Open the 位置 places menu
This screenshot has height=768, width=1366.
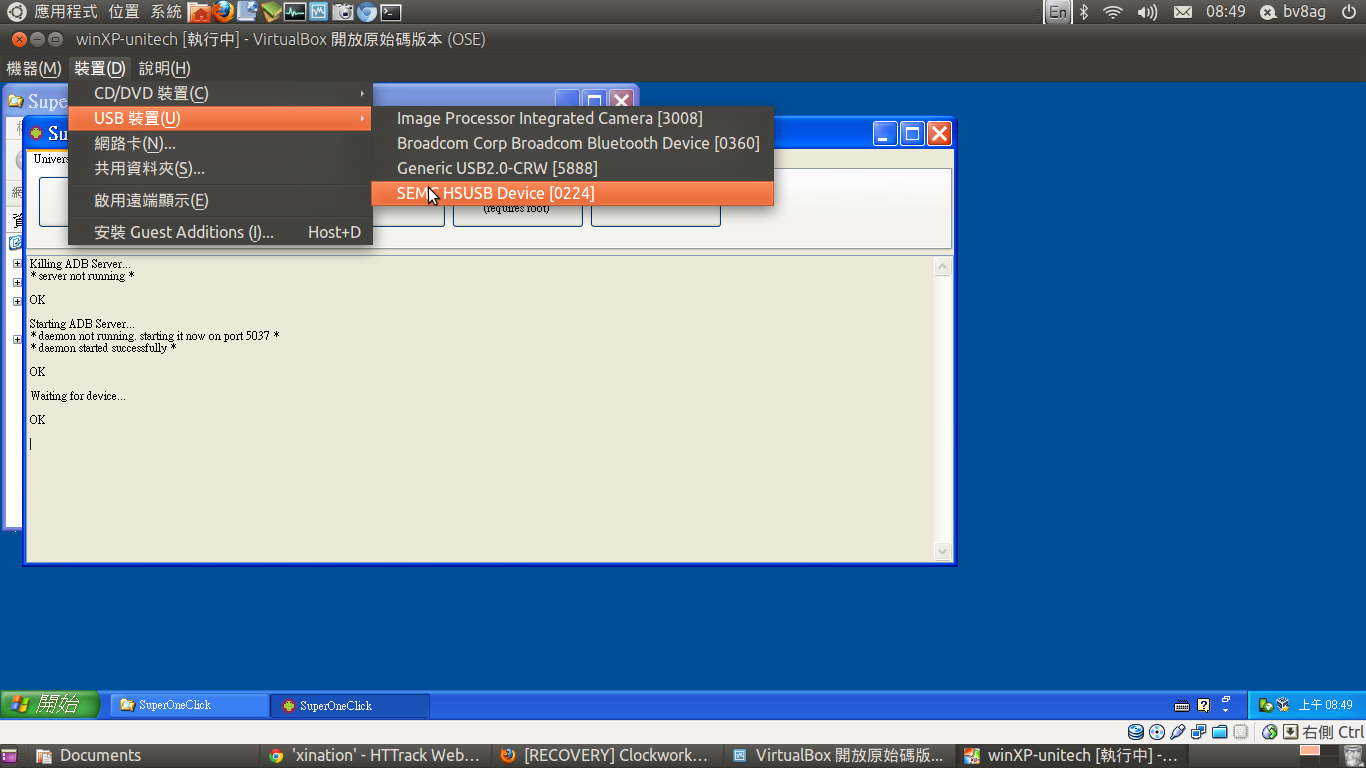(124, 12)
